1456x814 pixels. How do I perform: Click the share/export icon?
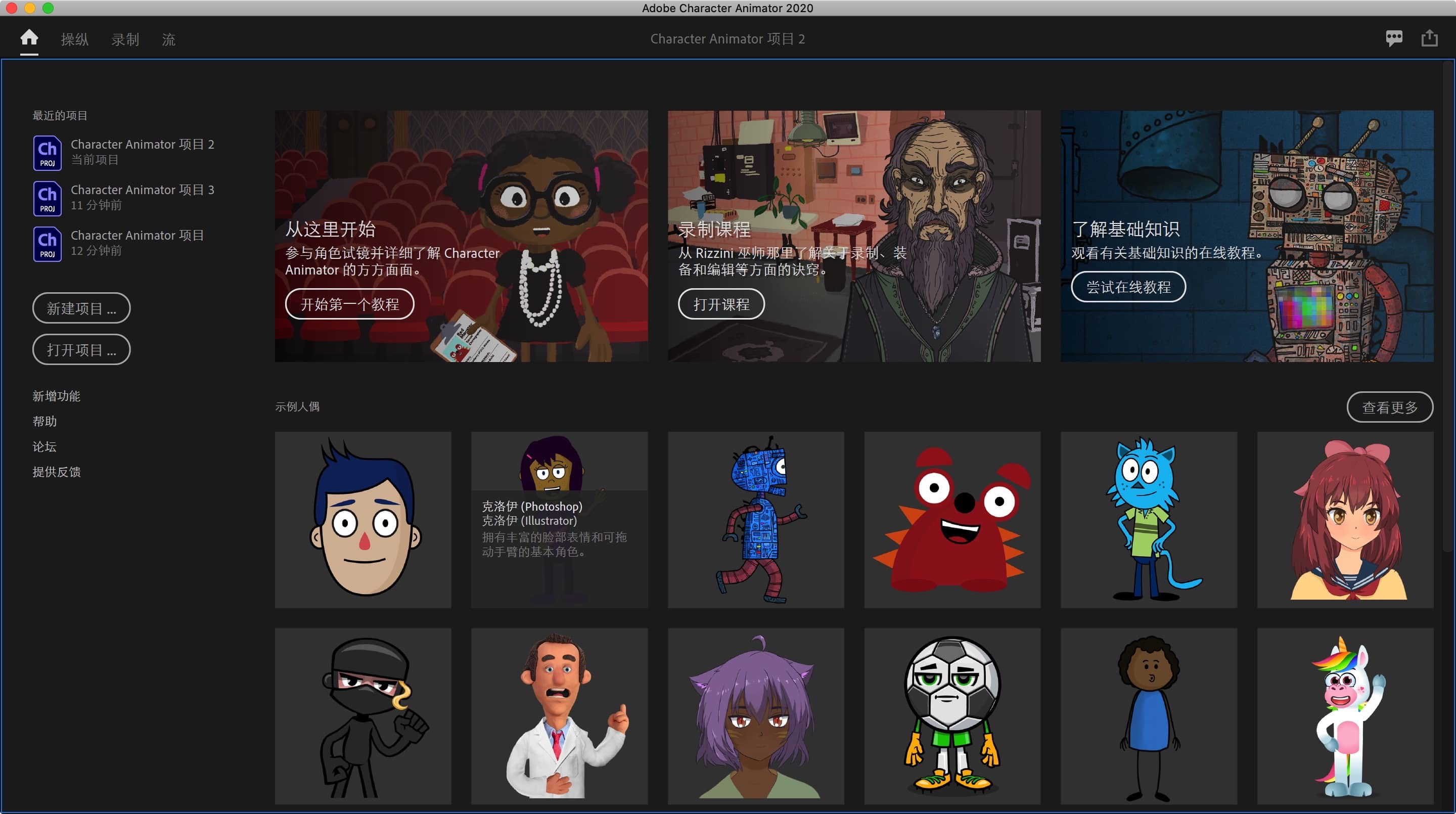(1429, 38)
